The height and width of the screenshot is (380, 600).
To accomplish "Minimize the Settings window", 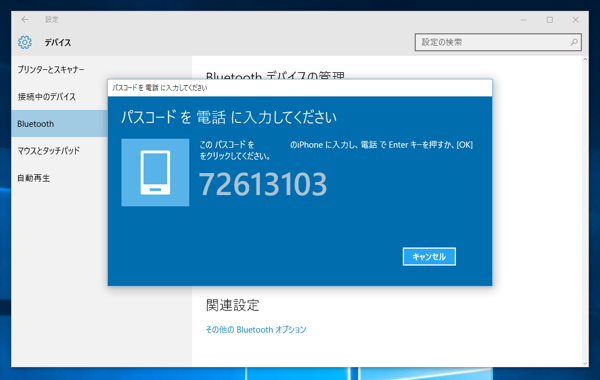I will click(x=524, y=20).
